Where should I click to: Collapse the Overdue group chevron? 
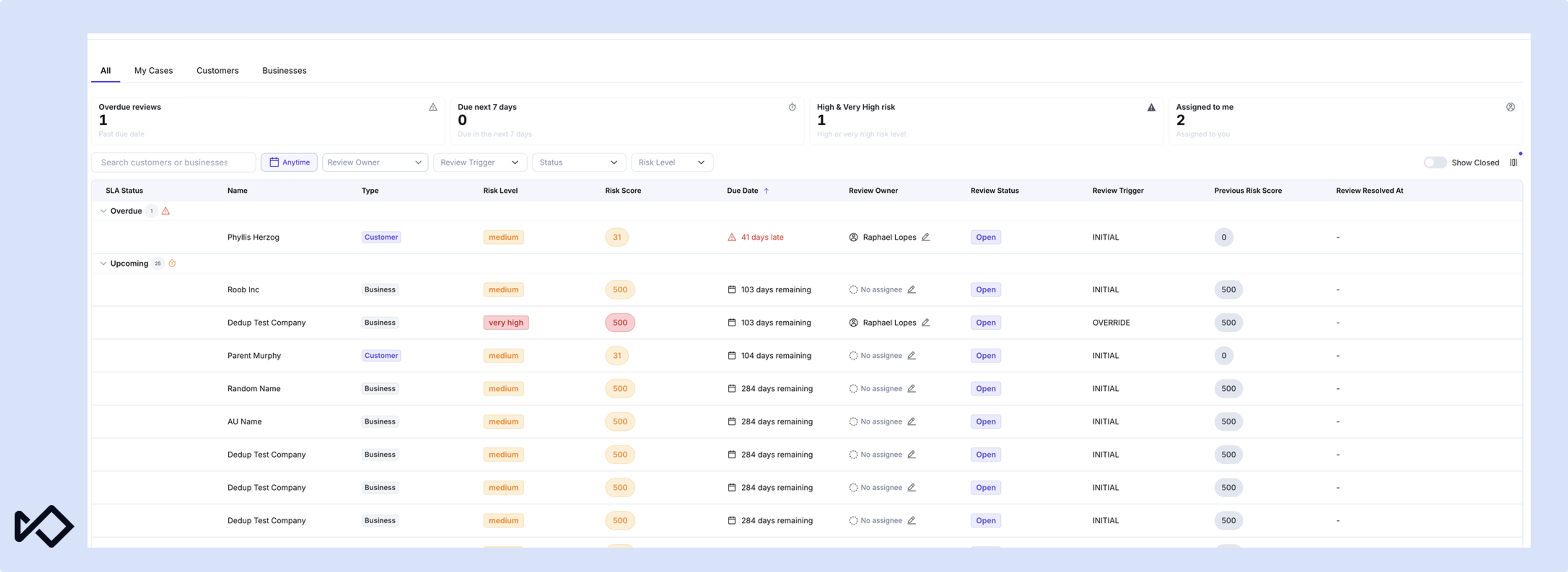(x=103, y=211)
